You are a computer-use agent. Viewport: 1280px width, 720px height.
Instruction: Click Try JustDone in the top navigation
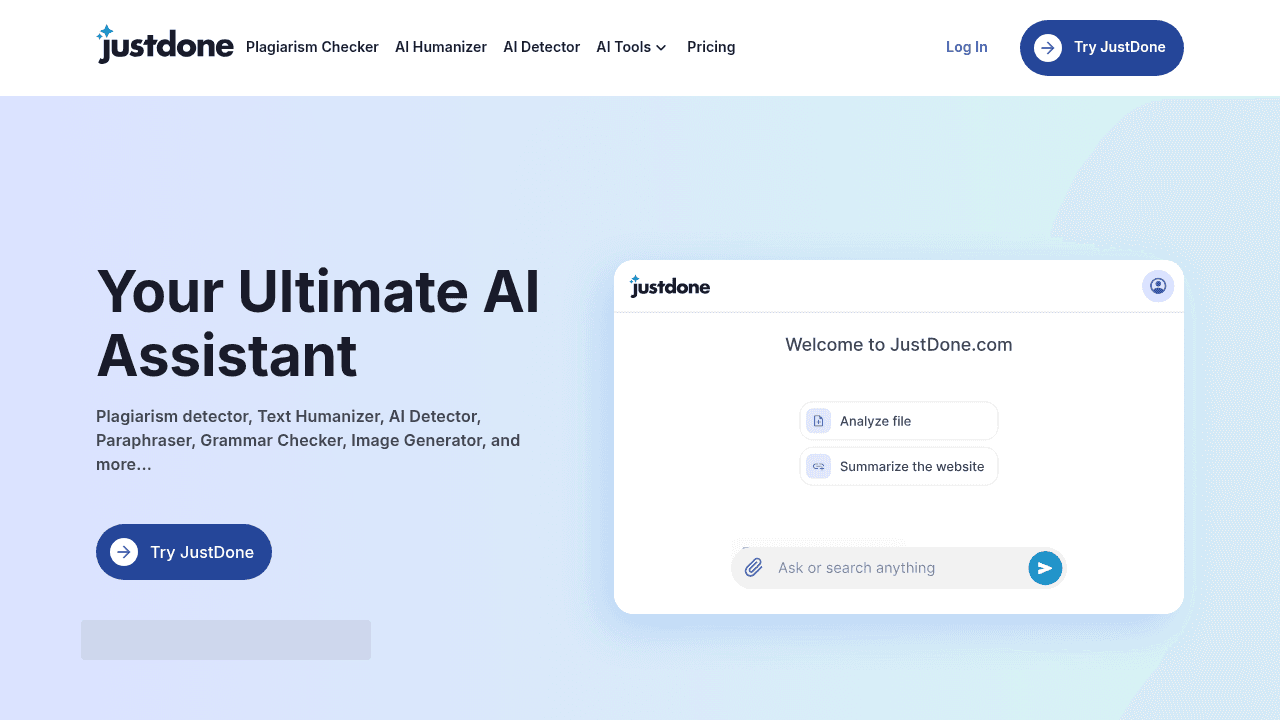click(x=1101, y=47)
